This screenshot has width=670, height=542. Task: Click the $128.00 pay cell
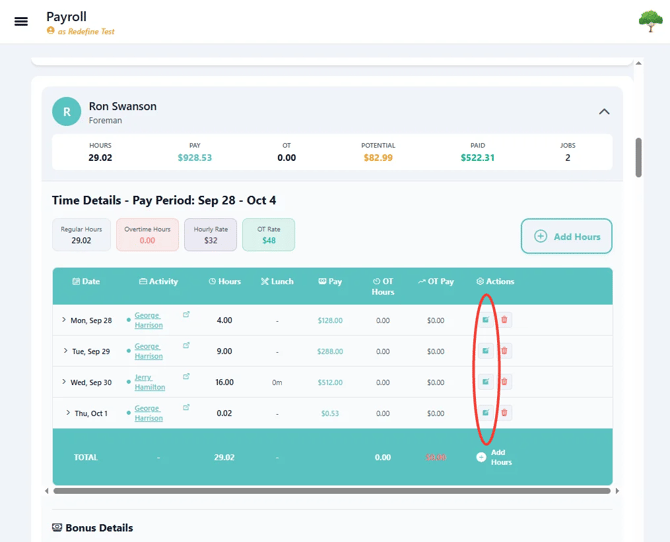(x=330, y=320)
